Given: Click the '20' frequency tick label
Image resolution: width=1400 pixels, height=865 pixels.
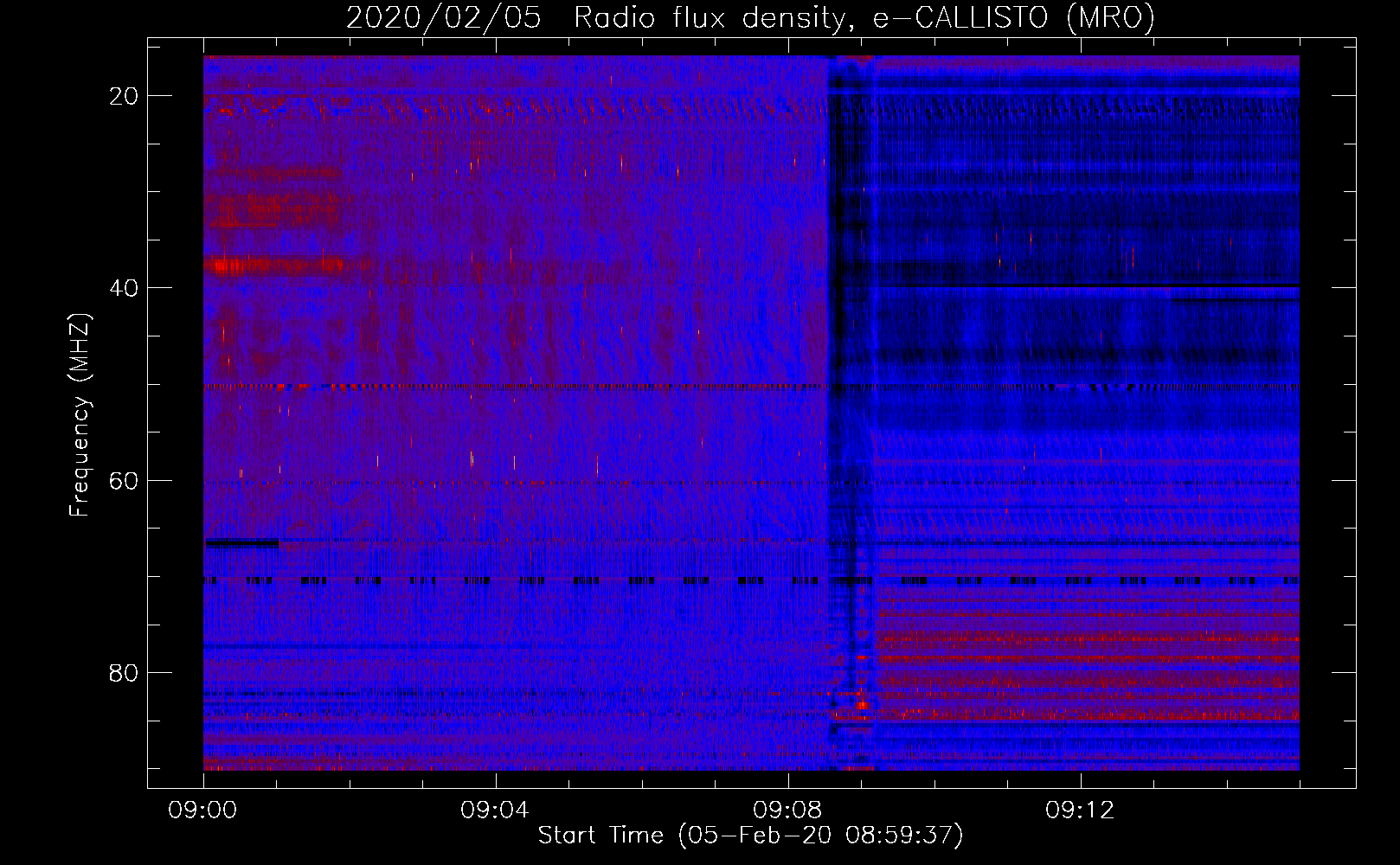Looking at the screenshot, I should click(x=125, y=96).
